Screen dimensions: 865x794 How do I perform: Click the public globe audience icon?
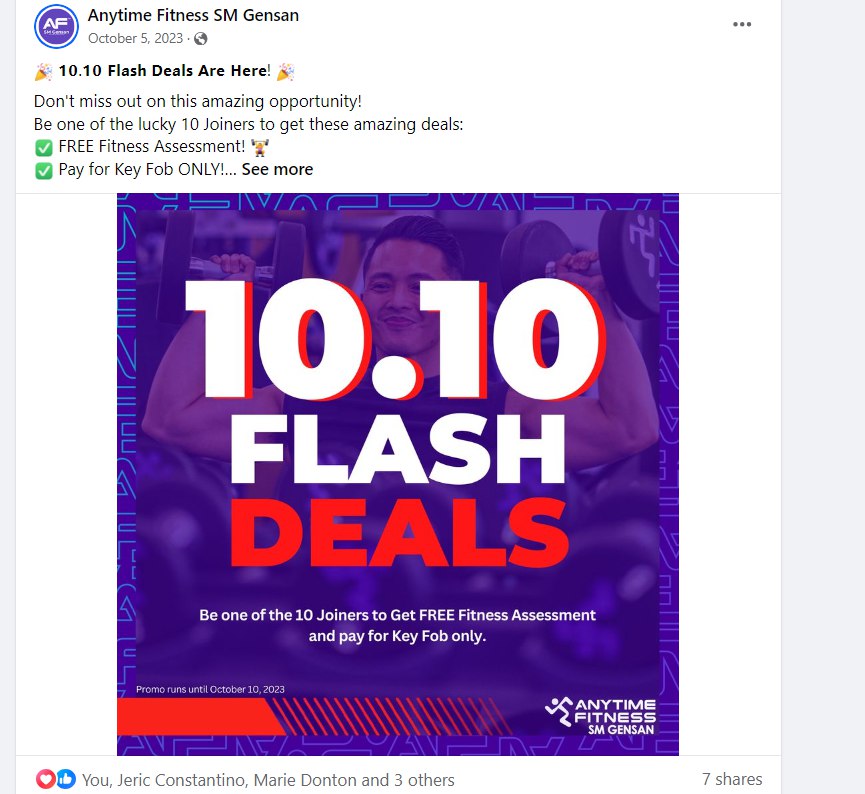pos(201,39)
